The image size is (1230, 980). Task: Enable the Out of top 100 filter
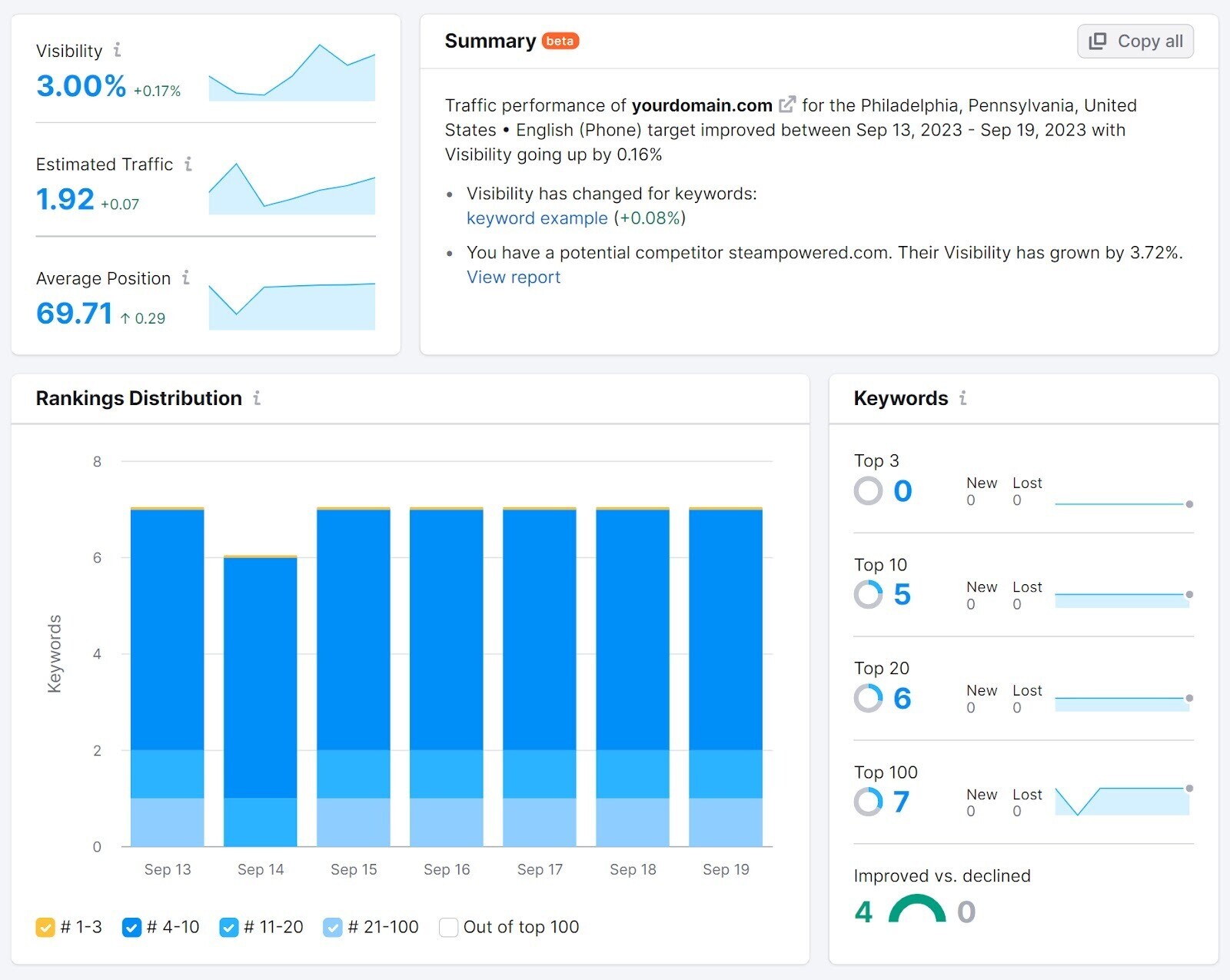[448, 927]
